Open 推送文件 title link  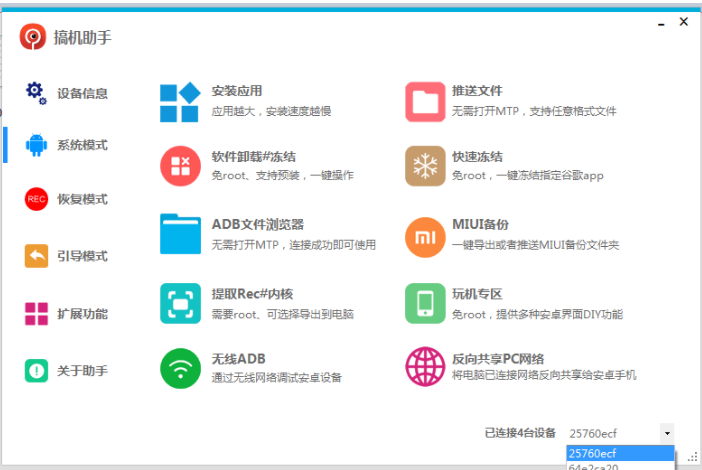pyautogui.click(x=477, y=91)
